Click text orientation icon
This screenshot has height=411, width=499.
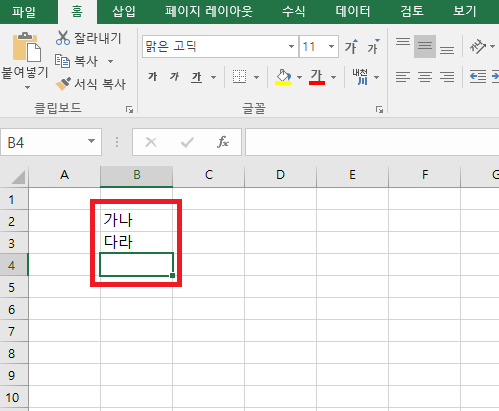[478, 46]
